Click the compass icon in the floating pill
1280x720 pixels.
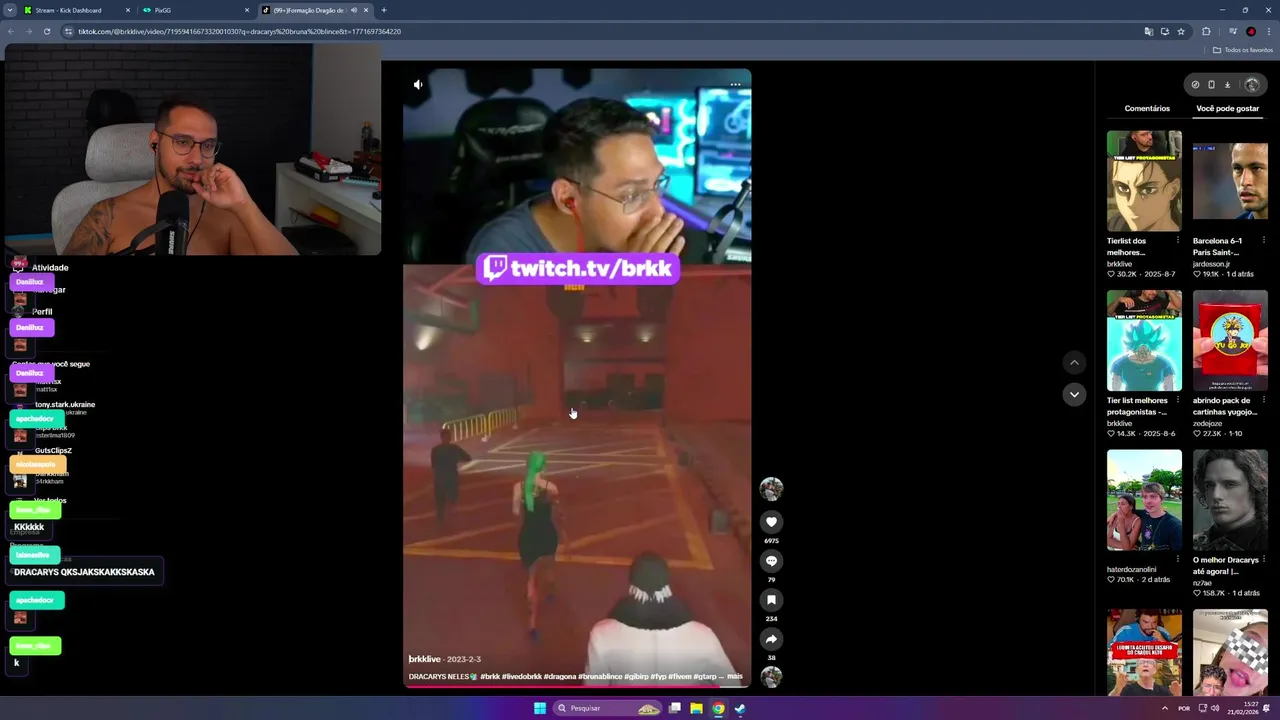click(x=1195, y=85)
